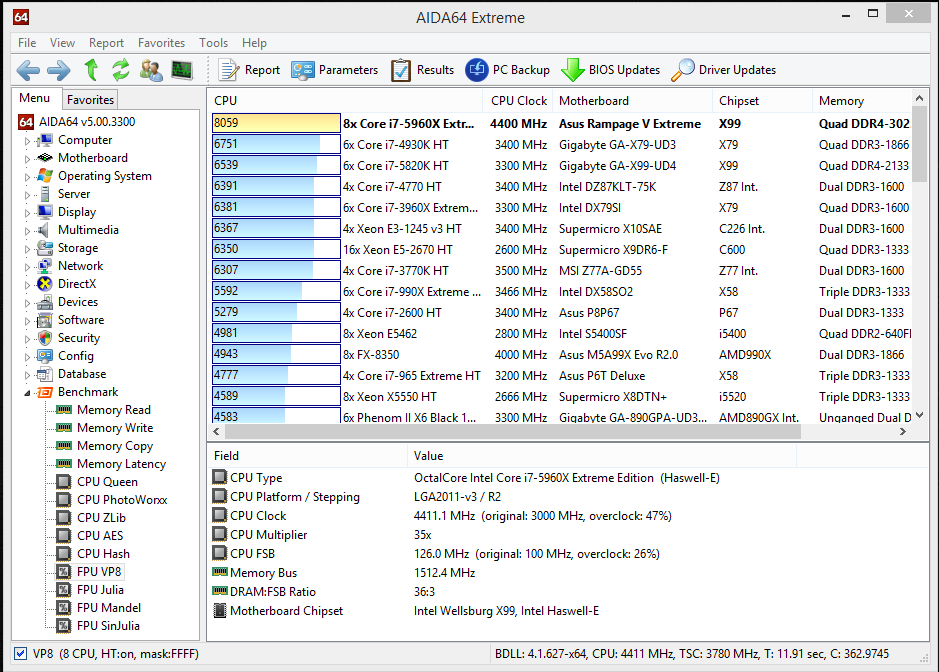939x672 pixels.
Task: Open the Help menu
Action: tap(254, 43)
